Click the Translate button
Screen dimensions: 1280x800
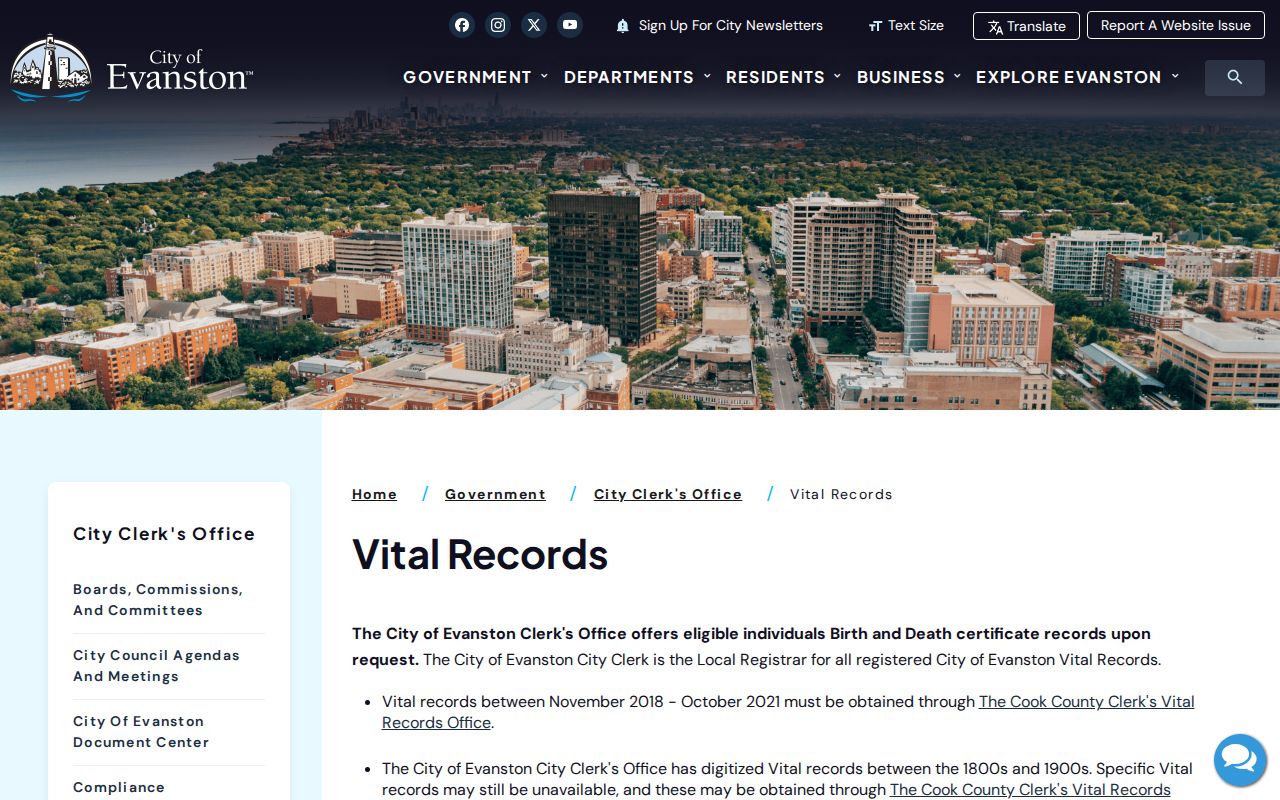point(1026,26)
